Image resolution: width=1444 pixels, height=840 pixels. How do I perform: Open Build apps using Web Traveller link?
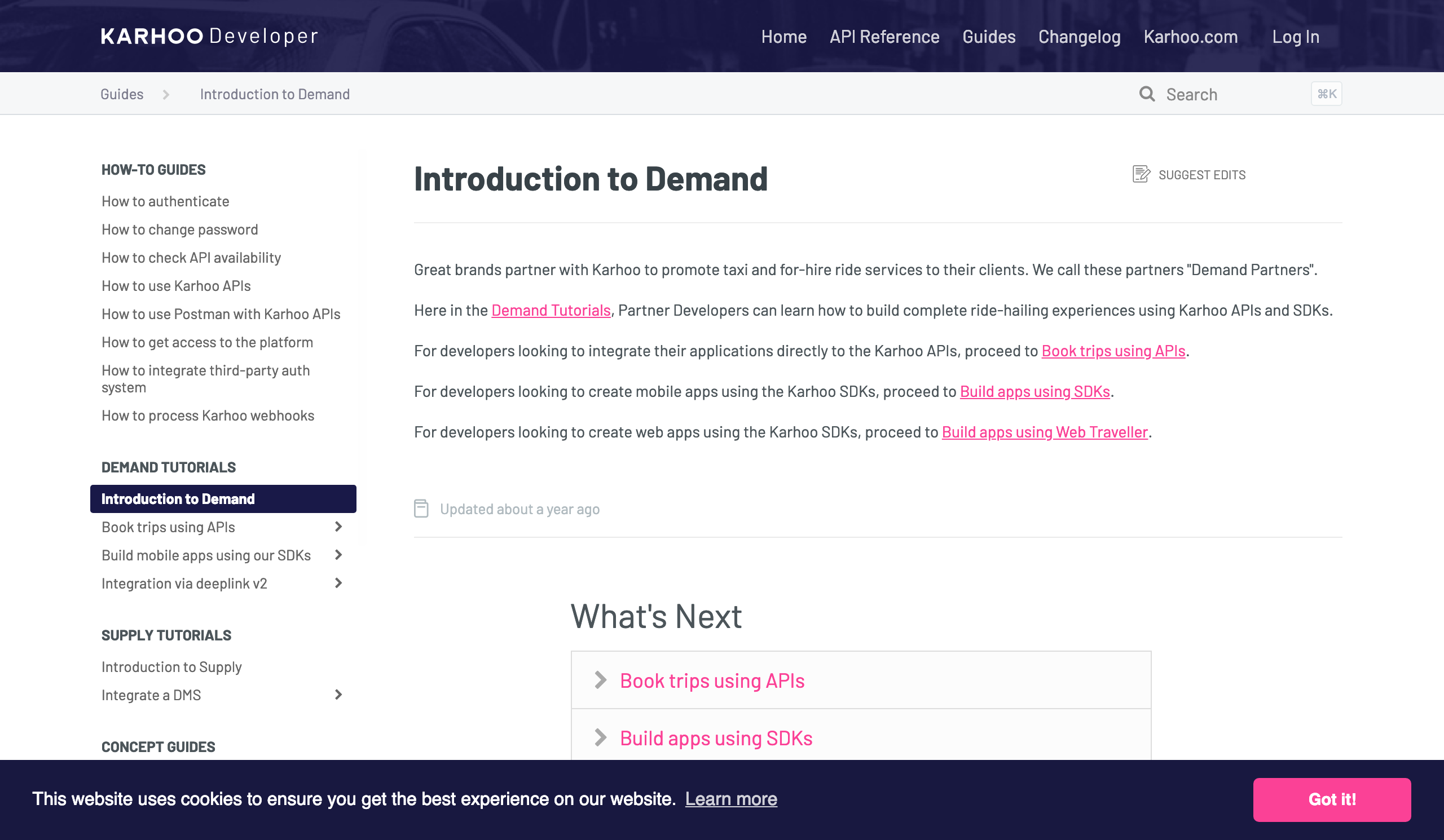tap(1045, 432)
